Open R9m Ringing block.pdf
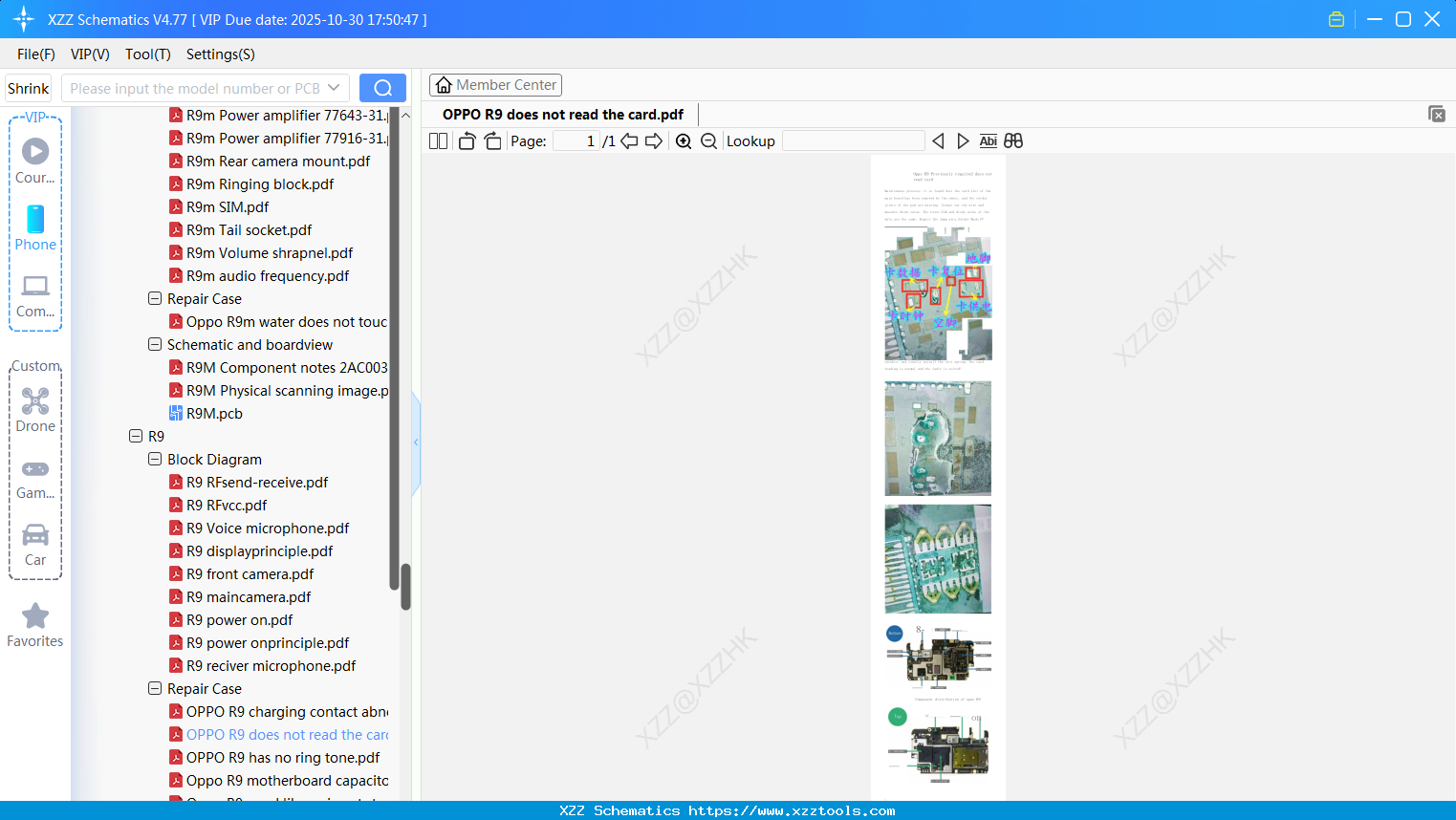This screenshot has height=820, width=1456. (251, 184)
